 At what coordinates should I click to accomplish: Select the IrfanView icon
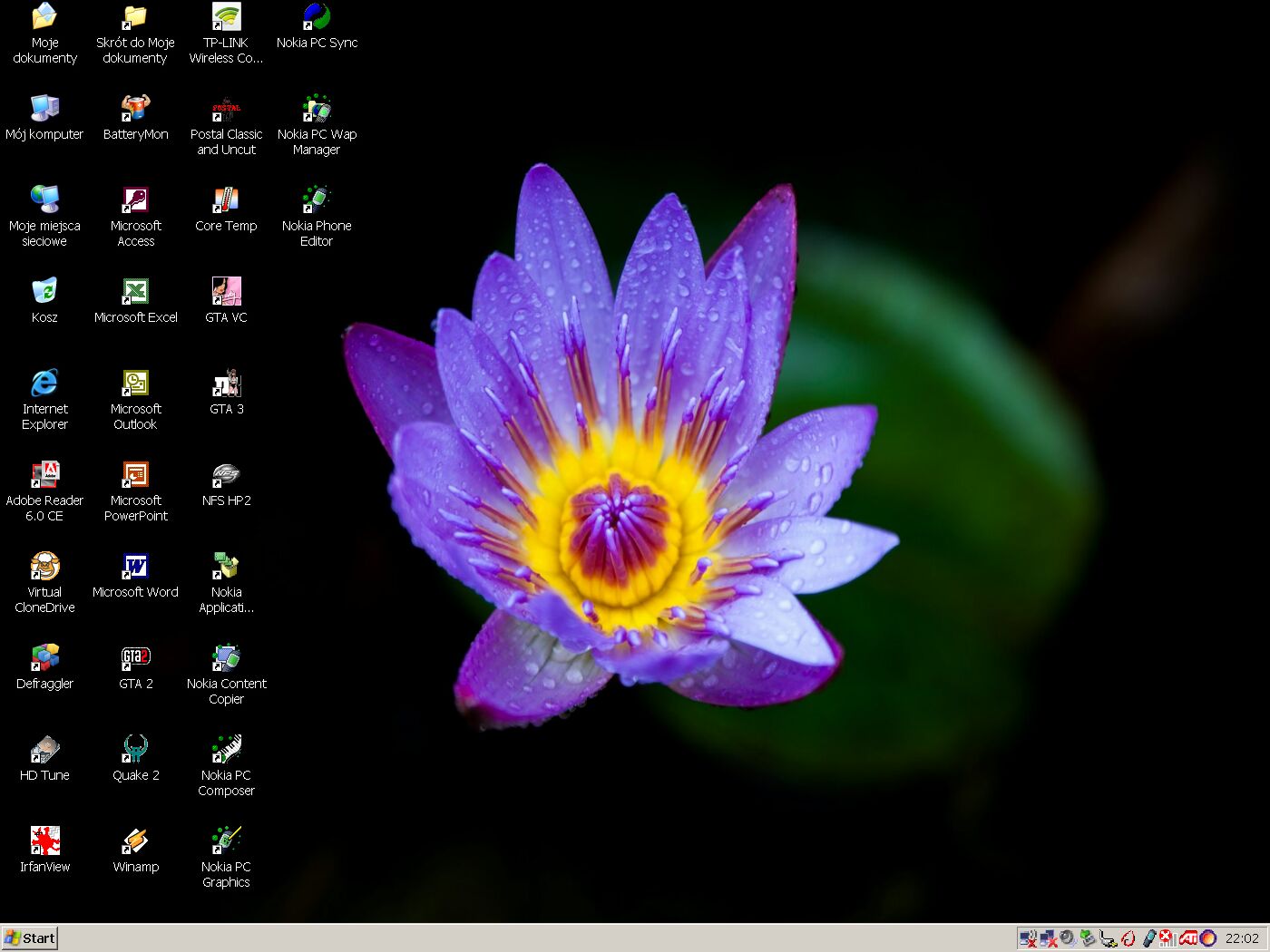point(44,840)
